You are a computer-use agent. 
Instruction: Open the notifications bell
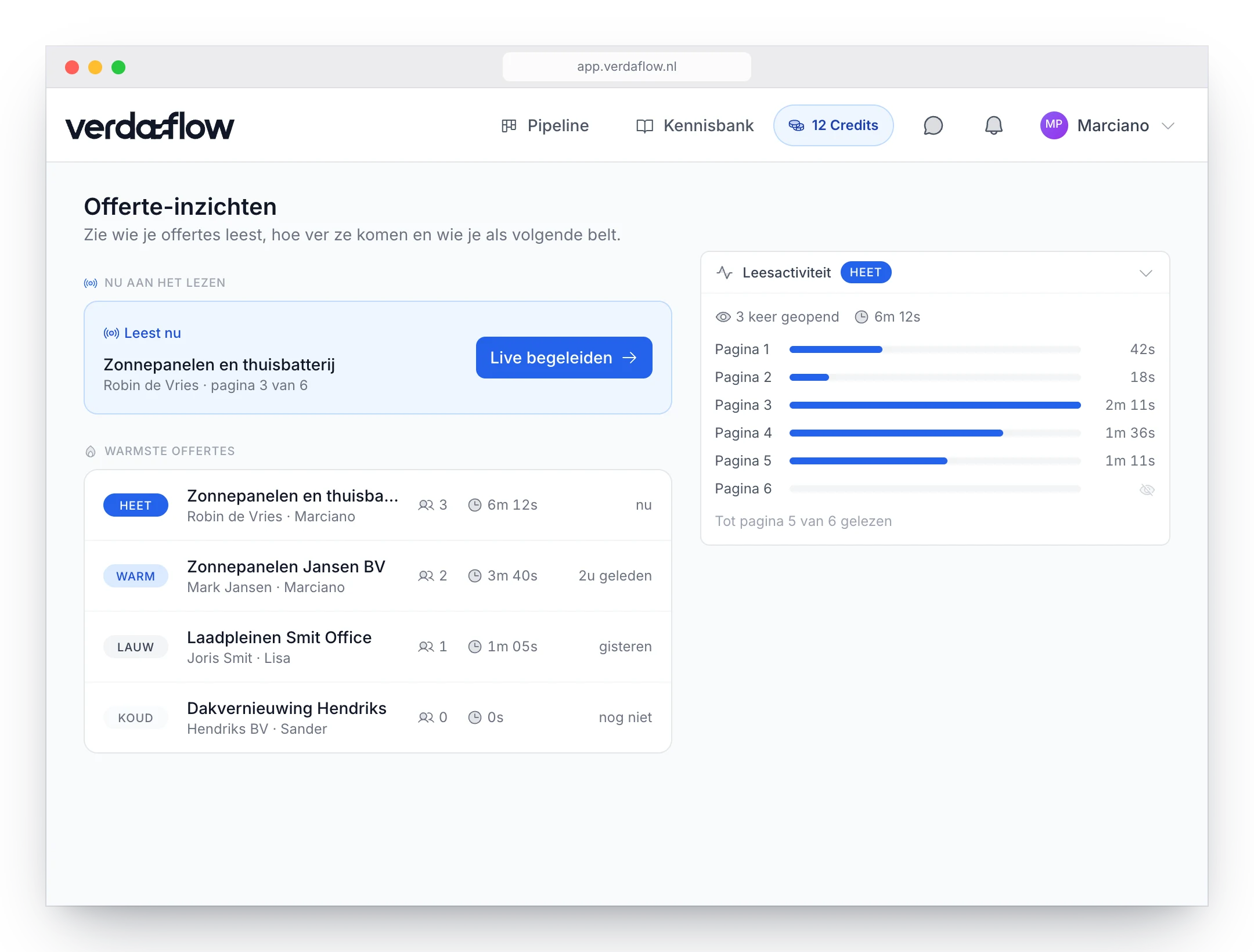[993, 125]
